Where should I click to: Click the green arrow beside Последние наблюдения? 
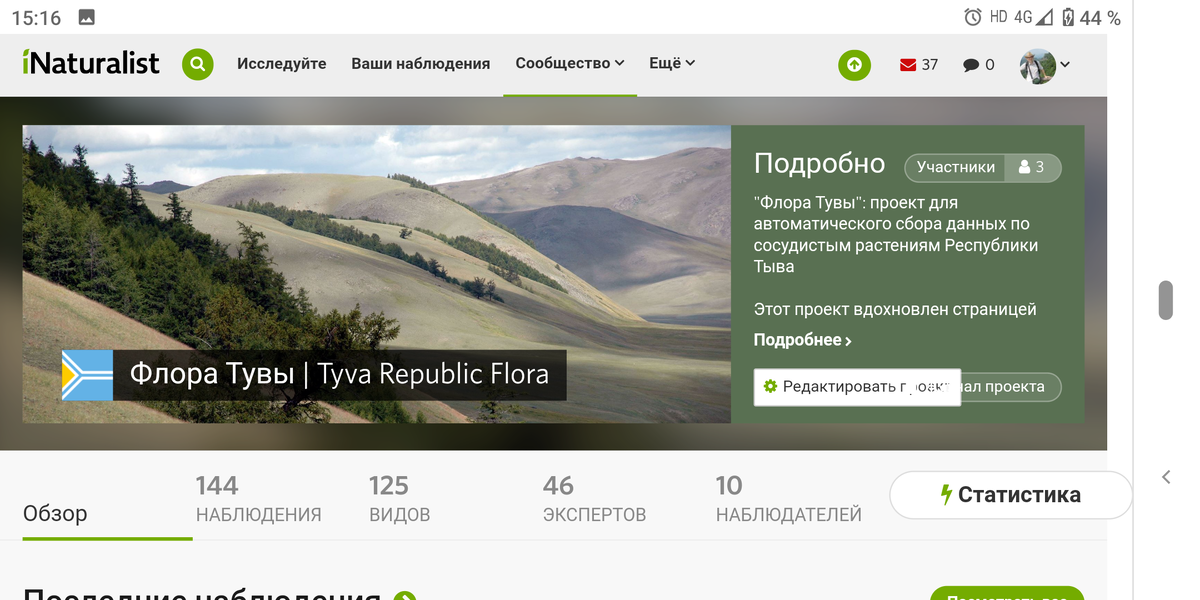pyautogui.click(x=404, y=599)
